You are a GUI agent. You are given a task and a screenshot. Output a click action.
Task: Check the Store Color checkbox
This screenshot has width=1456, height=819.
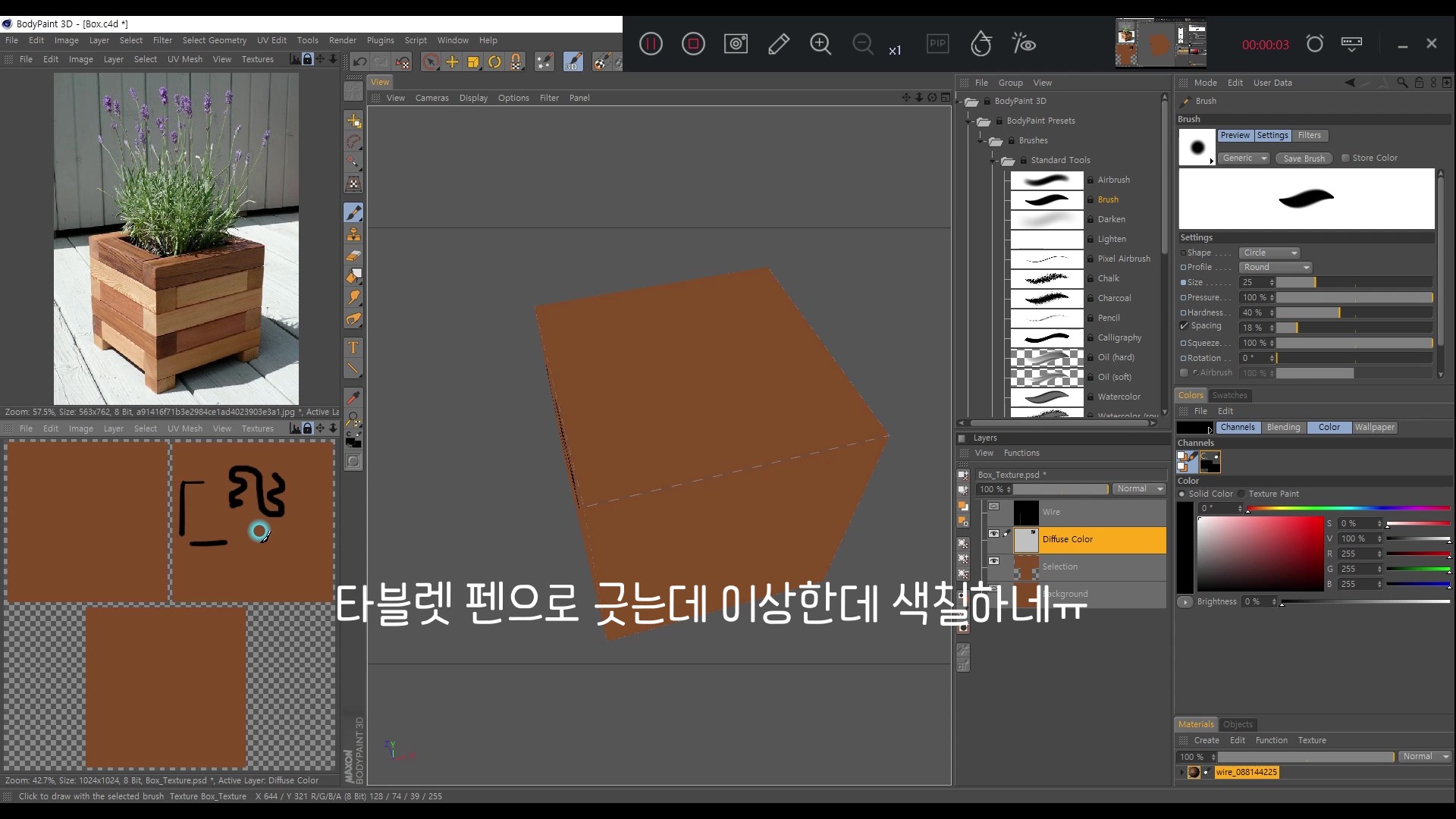(x=1345, y=158)
